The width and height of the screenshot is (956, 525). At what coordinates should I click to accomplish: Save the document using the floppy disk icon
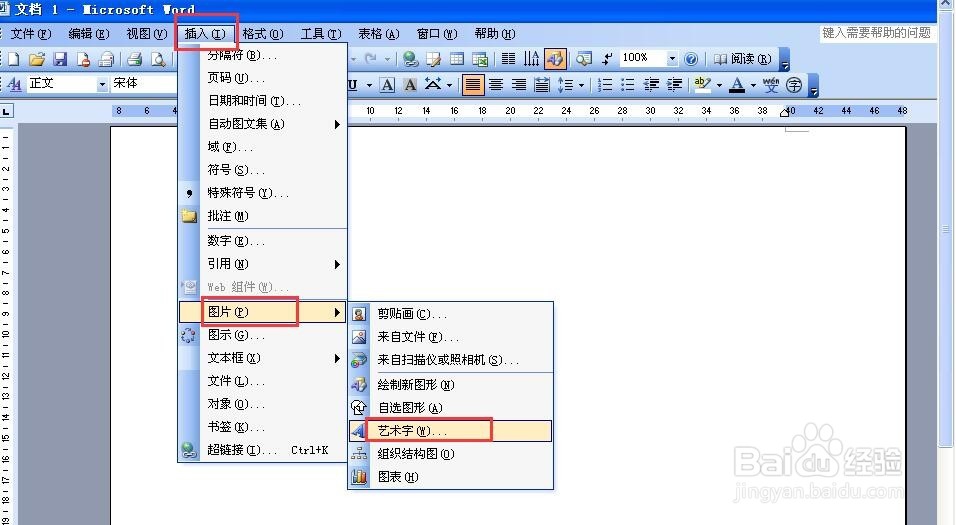(x=60, y=59)
